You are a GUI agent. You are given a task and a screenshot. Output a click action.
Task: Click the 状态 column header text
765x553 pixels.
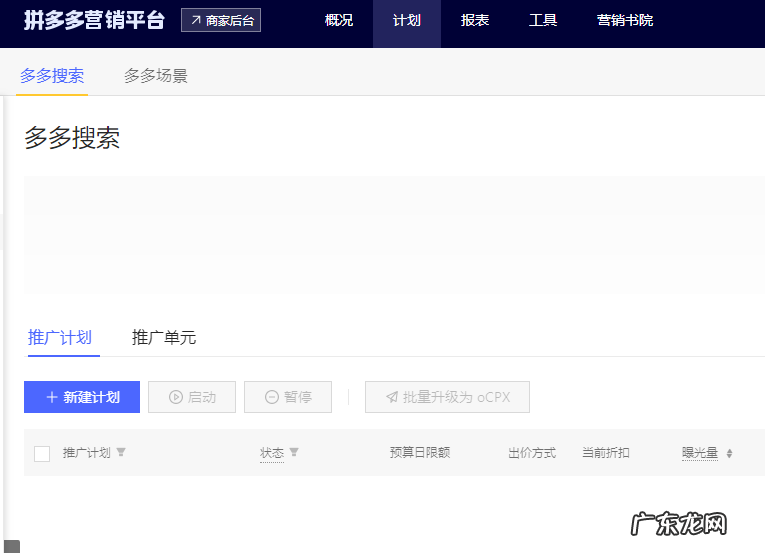point(272,452)
